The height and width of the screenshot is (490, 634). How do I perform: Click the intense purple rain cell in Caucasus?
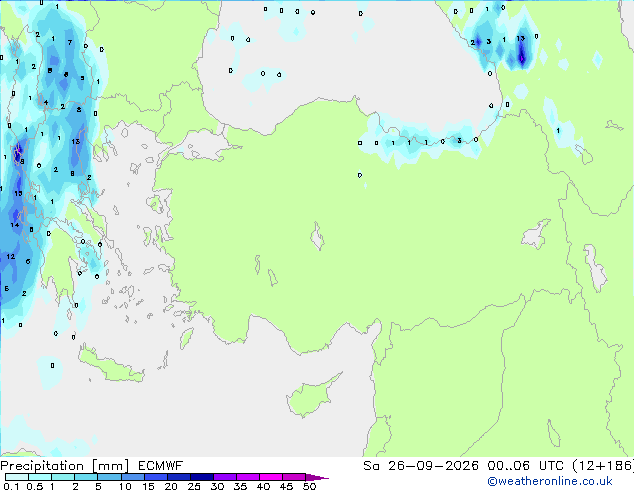pyautogui.click(x=522, y=55)
